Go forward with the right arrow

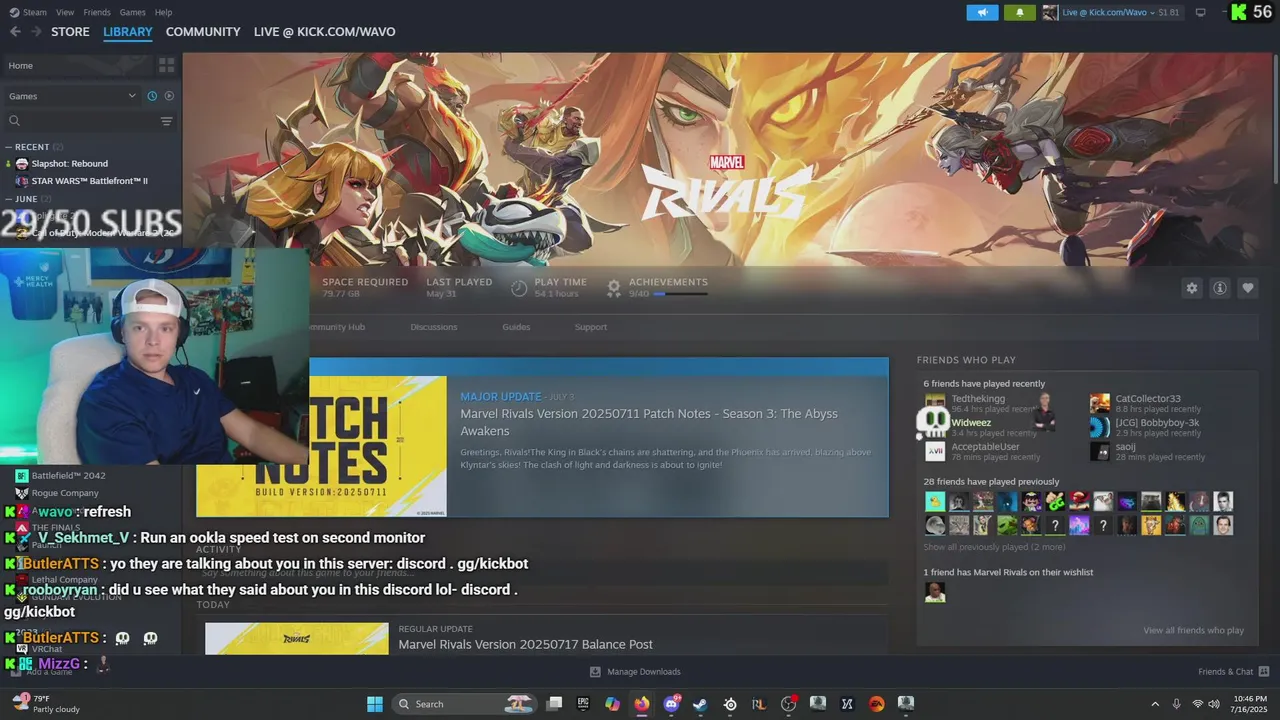click(x=36, y=32)
